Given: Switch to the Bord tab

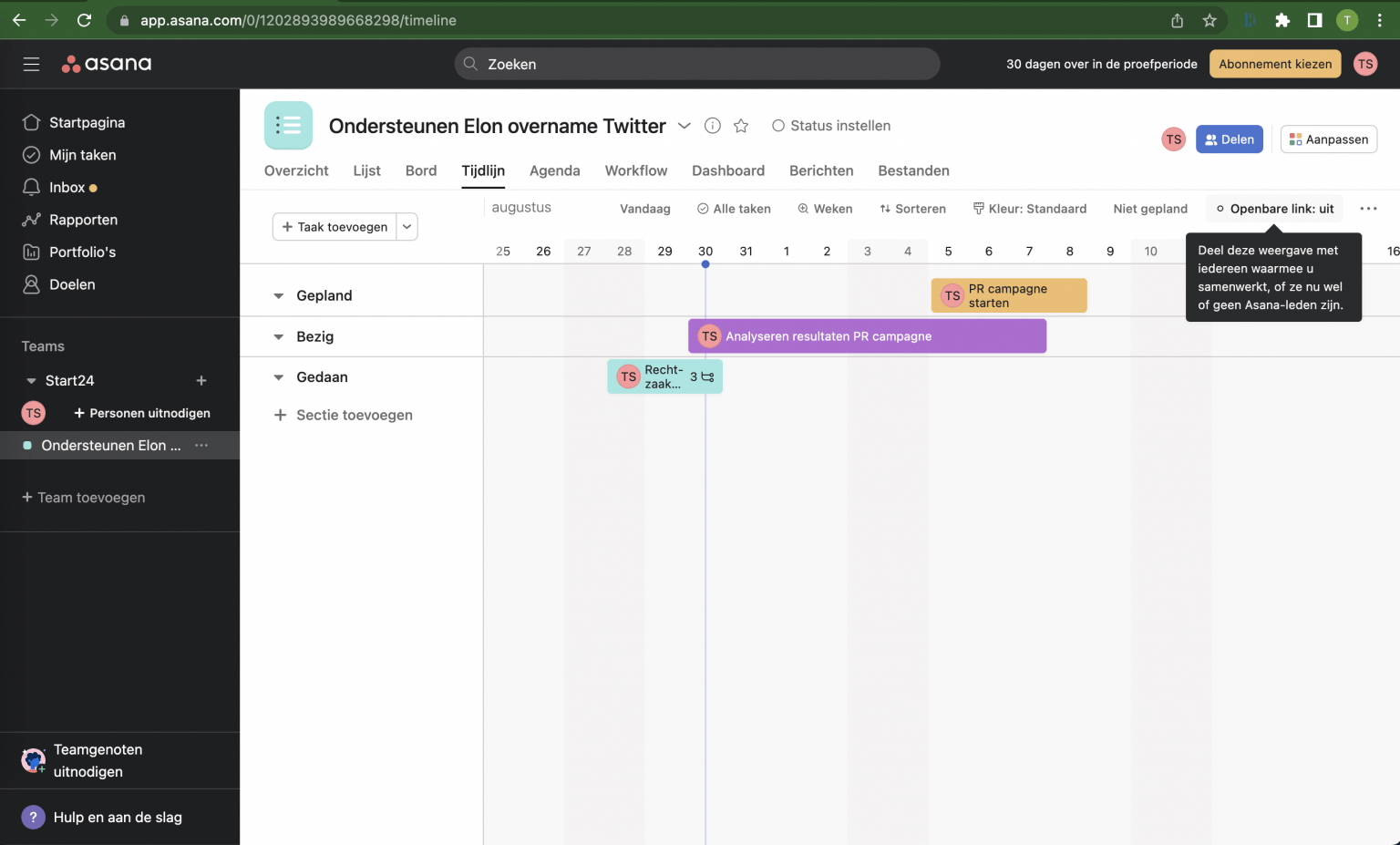Looking at the screenshot, I should [420, 170].
